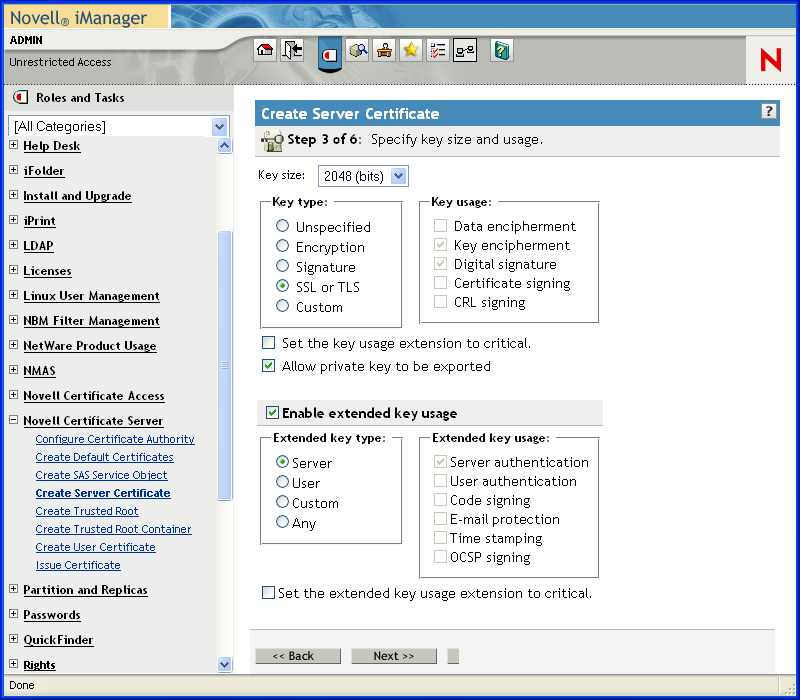This screenshot has height=700, width=800.
Task: Select Custom extended key type
Action: 282,502
